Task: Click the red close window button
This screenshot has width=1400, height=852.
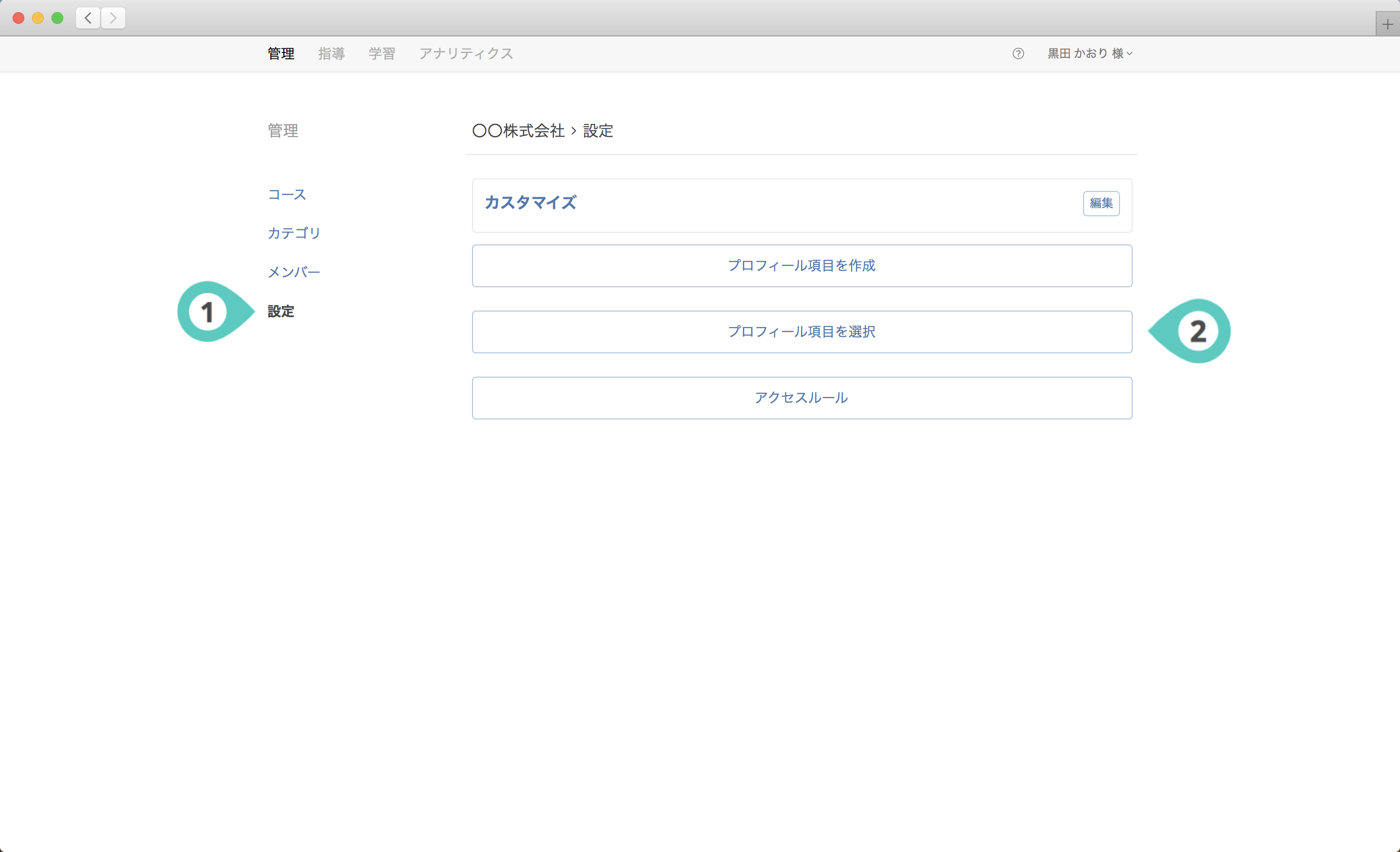Action: point(18,18)
